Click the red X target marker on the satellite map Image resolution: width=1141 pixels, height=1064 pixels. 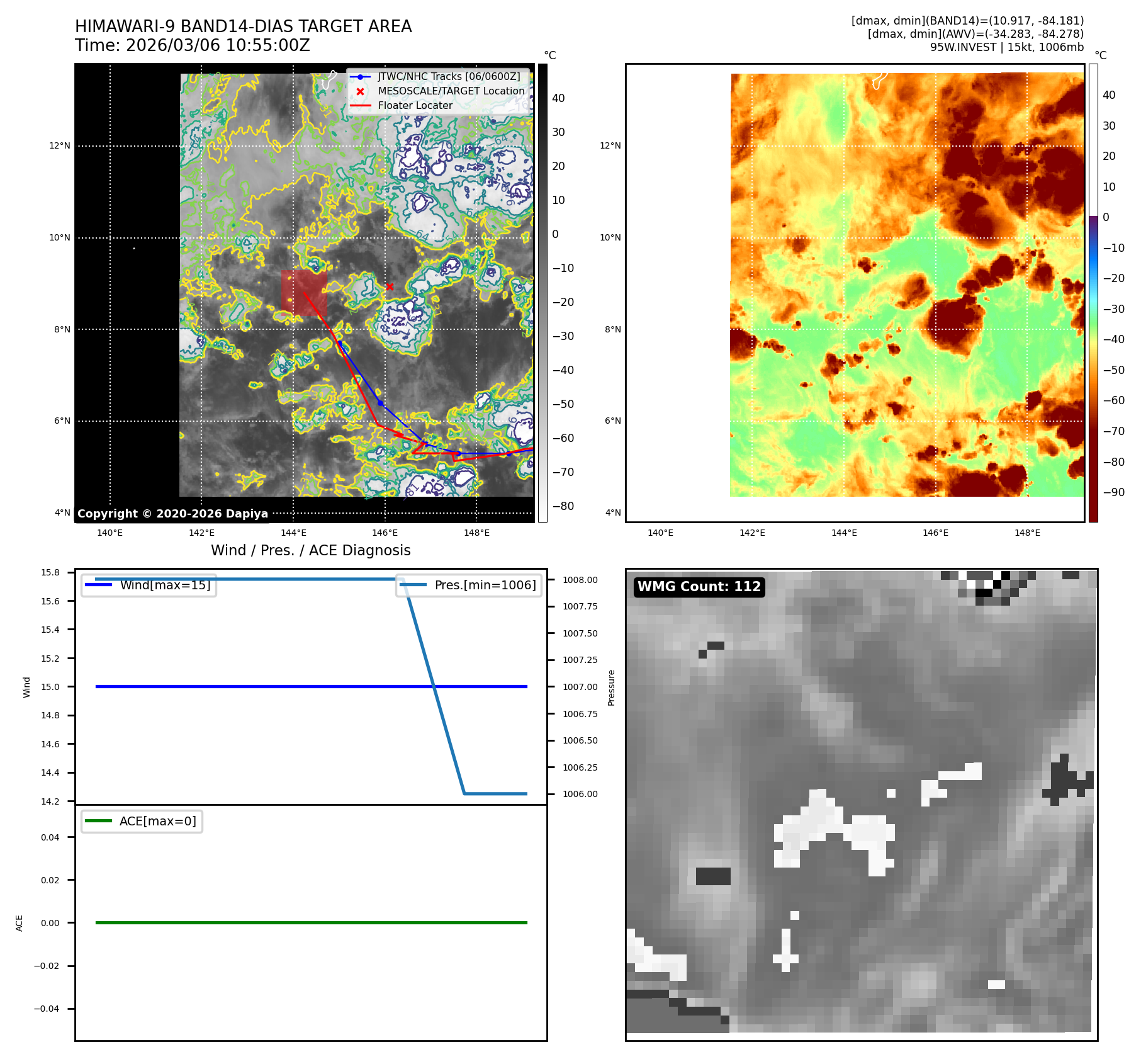click(390, 287)
